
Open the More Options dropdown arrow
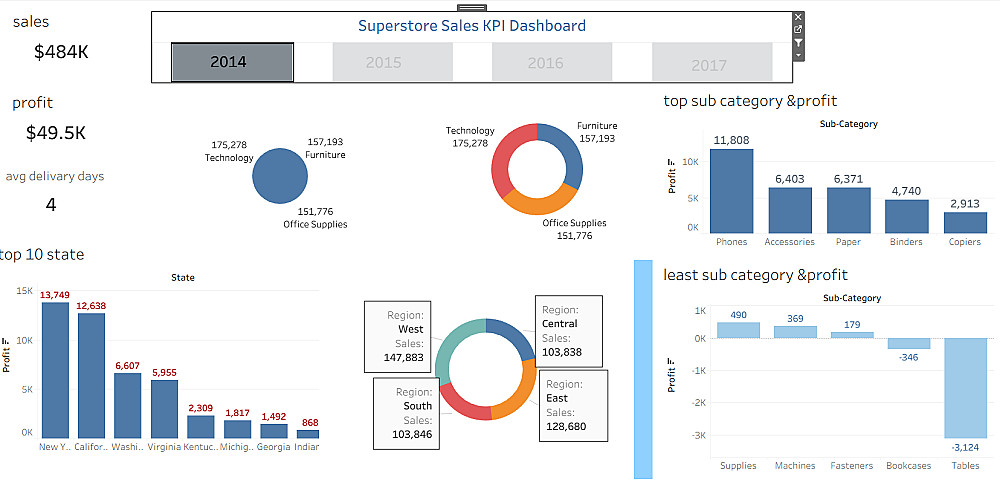798,55
